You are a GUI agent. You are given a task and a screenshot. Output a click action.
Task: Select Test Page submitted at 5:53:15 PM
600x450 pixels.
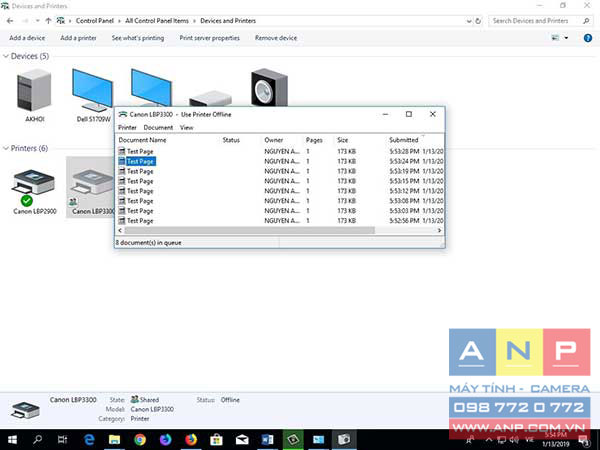[x=280, y=181]
